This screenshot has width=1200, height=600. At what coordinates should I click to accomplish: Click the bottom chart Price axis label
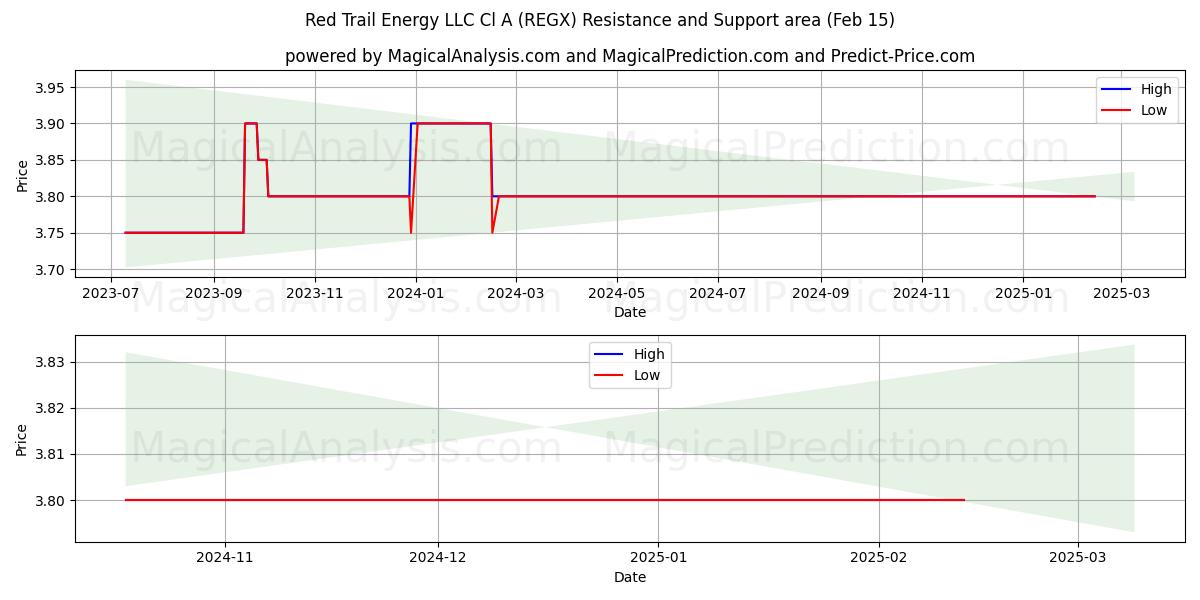(22, 438)
